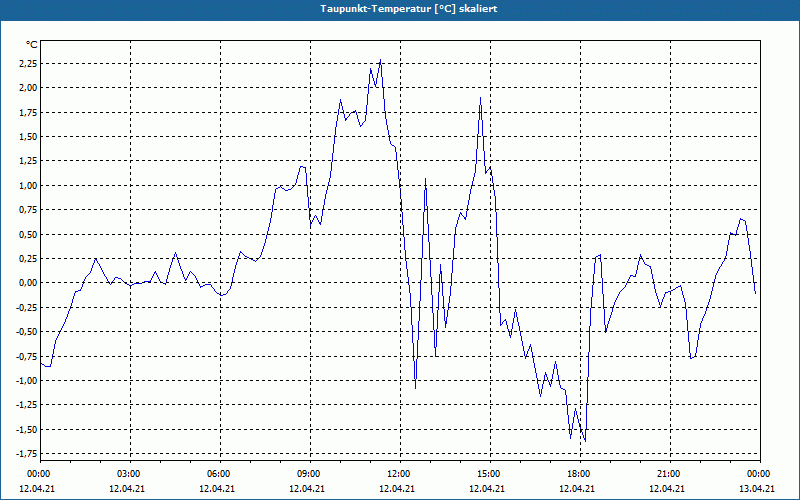This screenshot has width=800, height=500.
Task: Select the '2,25' y-axis label
Action: (29, 63)
